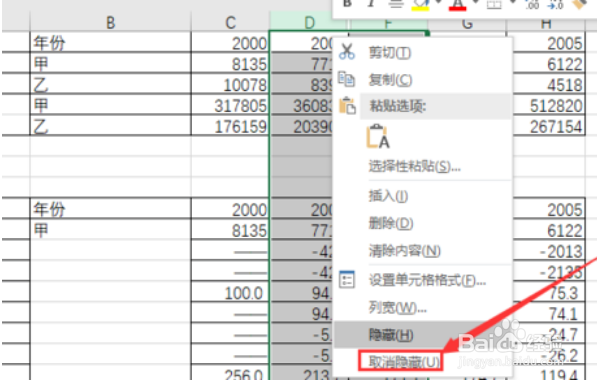Click cell containing 256.0
Screen dimensions: 597x382
[230, 374]
